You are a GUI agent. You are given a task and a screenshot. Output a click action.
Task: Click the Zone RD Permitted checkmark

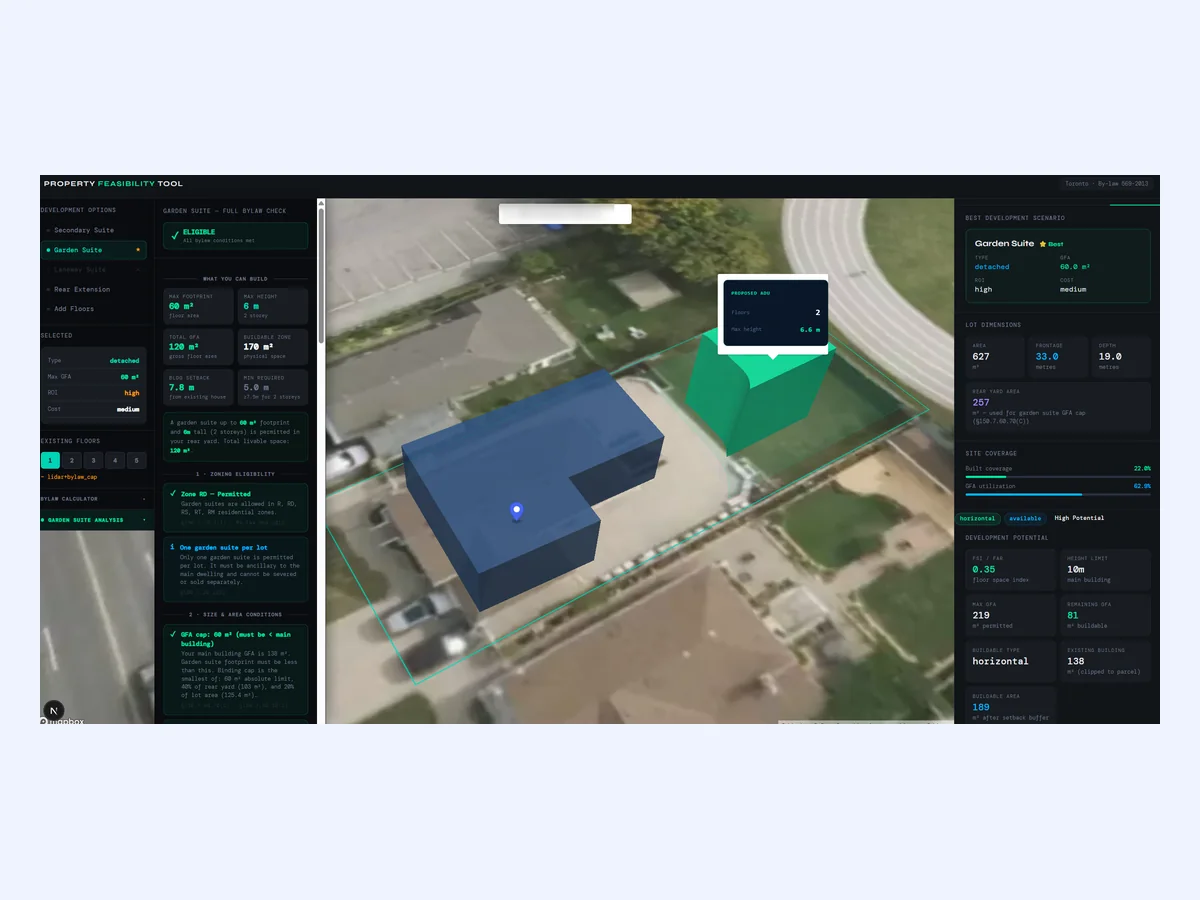174,494
